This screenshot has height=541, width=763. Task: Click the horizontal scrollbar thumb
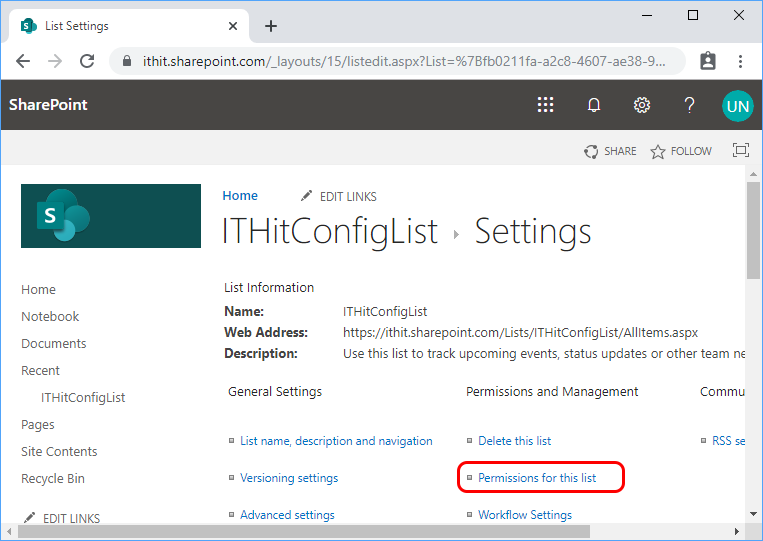(304, 531)
